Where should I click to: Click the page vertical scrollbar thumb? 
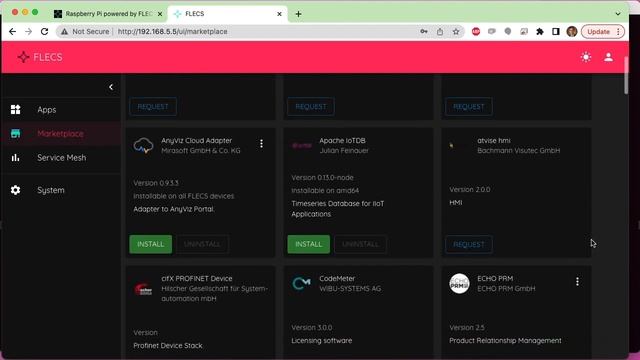click(627, 75)
